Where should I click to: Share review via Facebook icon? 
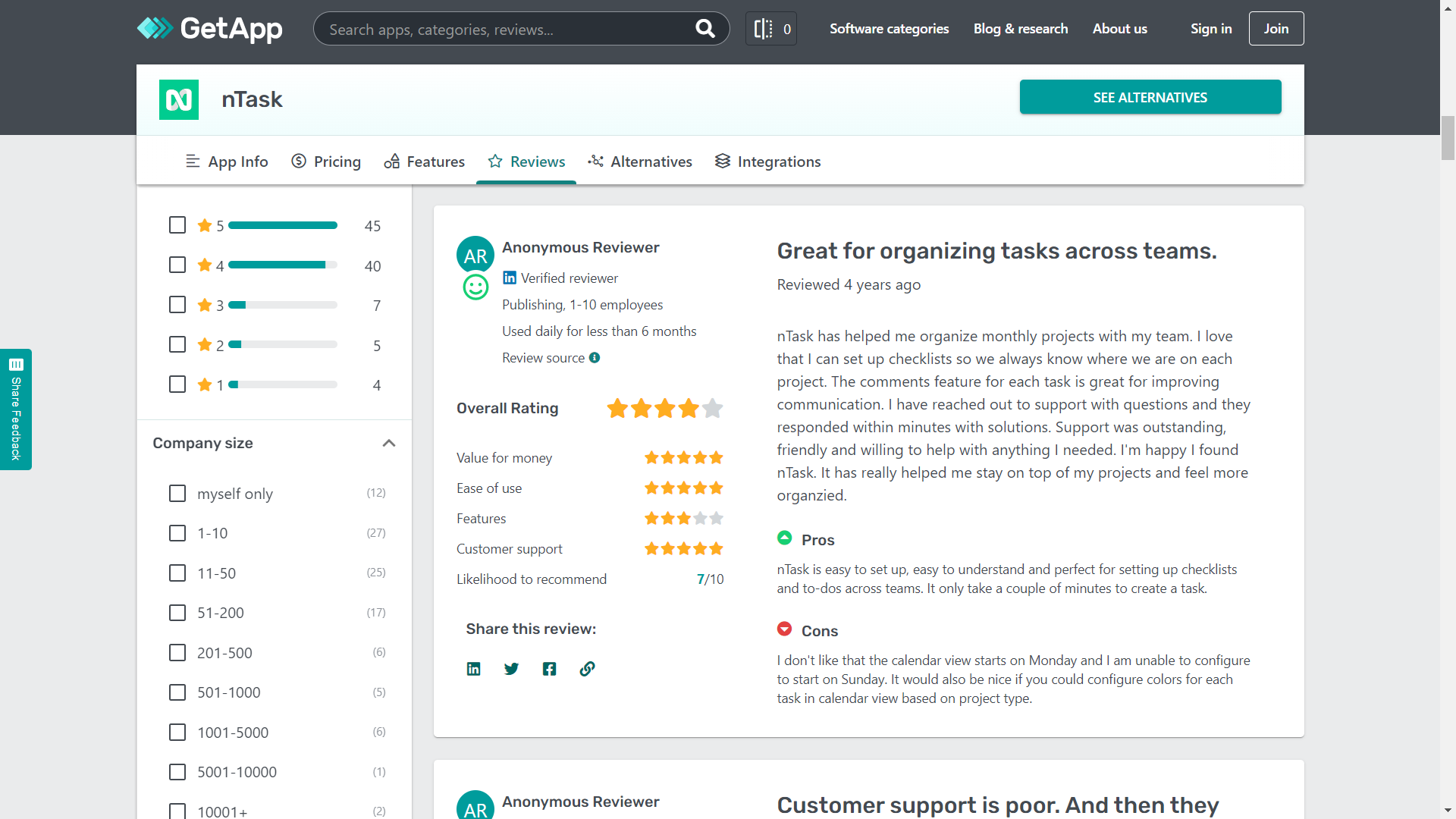(x=549, y=669)
